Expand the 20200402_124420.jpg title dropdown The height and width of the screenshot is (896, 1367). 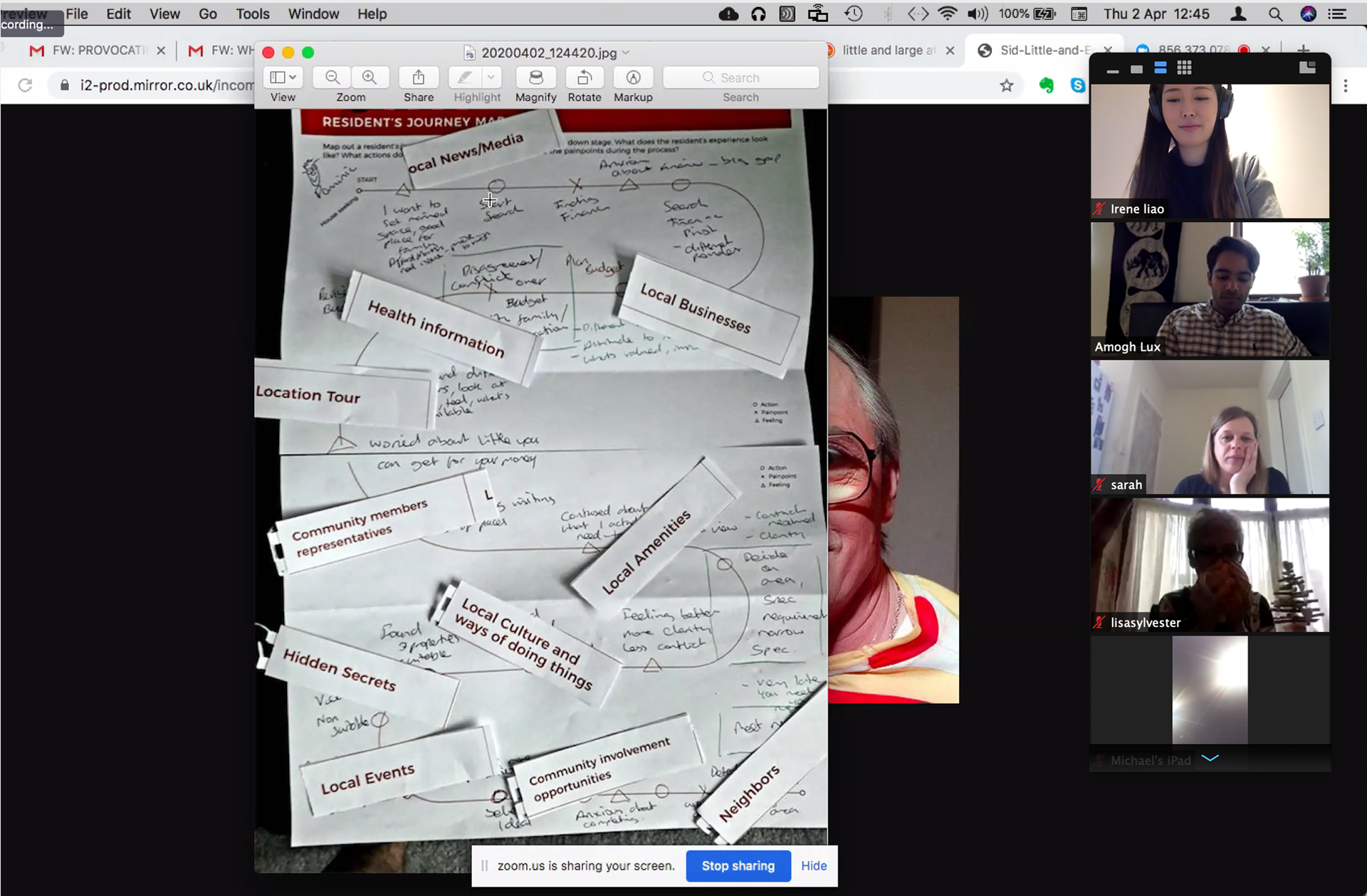[626, 53]
